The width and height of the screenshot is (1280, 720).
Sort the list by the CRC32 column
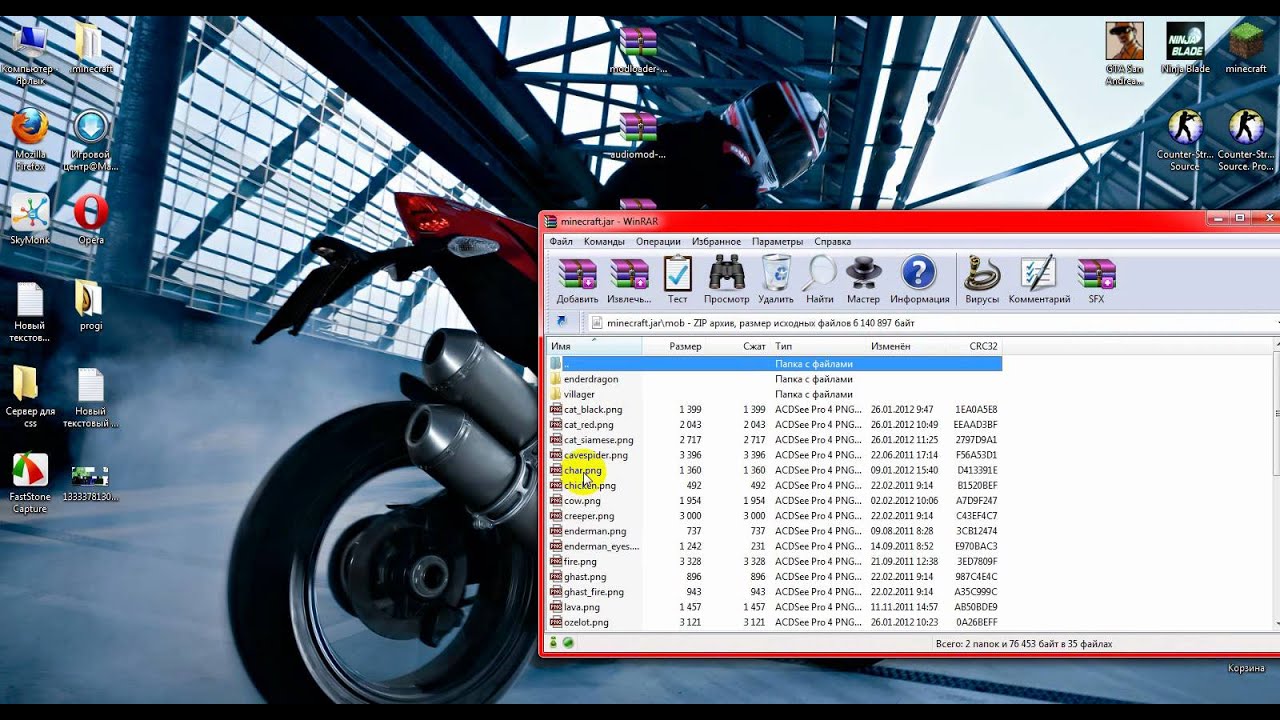[x=974, y=346]
